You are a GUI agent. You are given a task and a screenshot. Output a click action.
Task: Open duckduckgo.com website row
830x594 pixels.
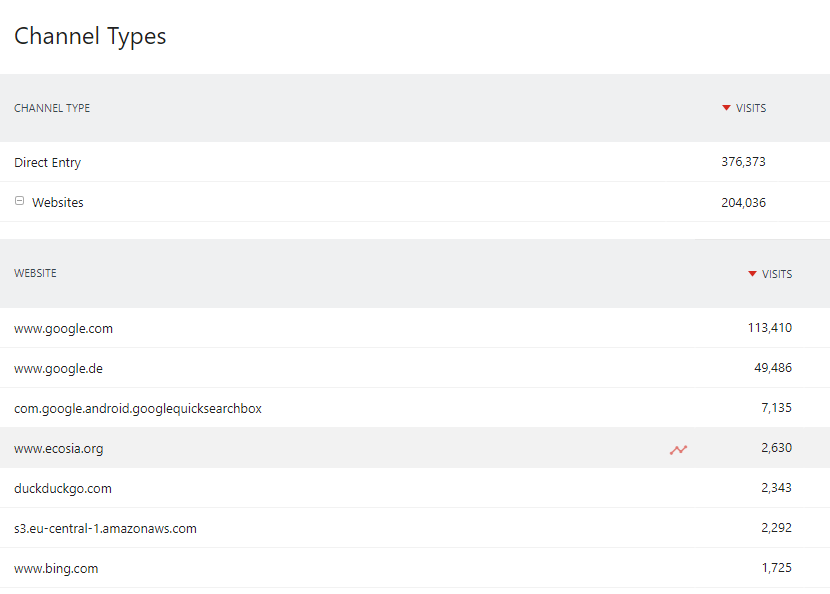point(415,488)
